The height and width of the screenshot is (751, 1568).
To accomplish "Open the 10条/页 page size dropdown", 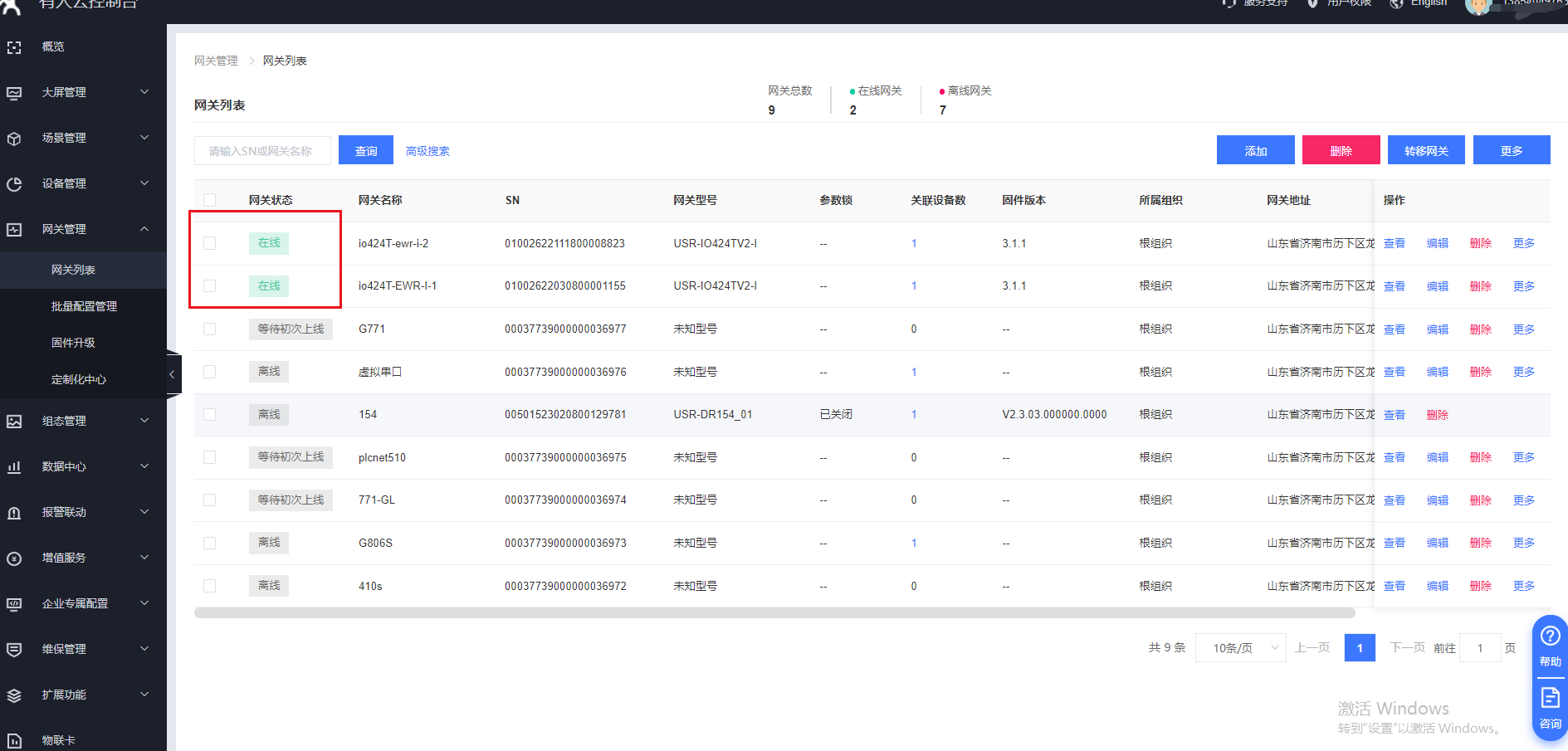I will (1240, 648).
